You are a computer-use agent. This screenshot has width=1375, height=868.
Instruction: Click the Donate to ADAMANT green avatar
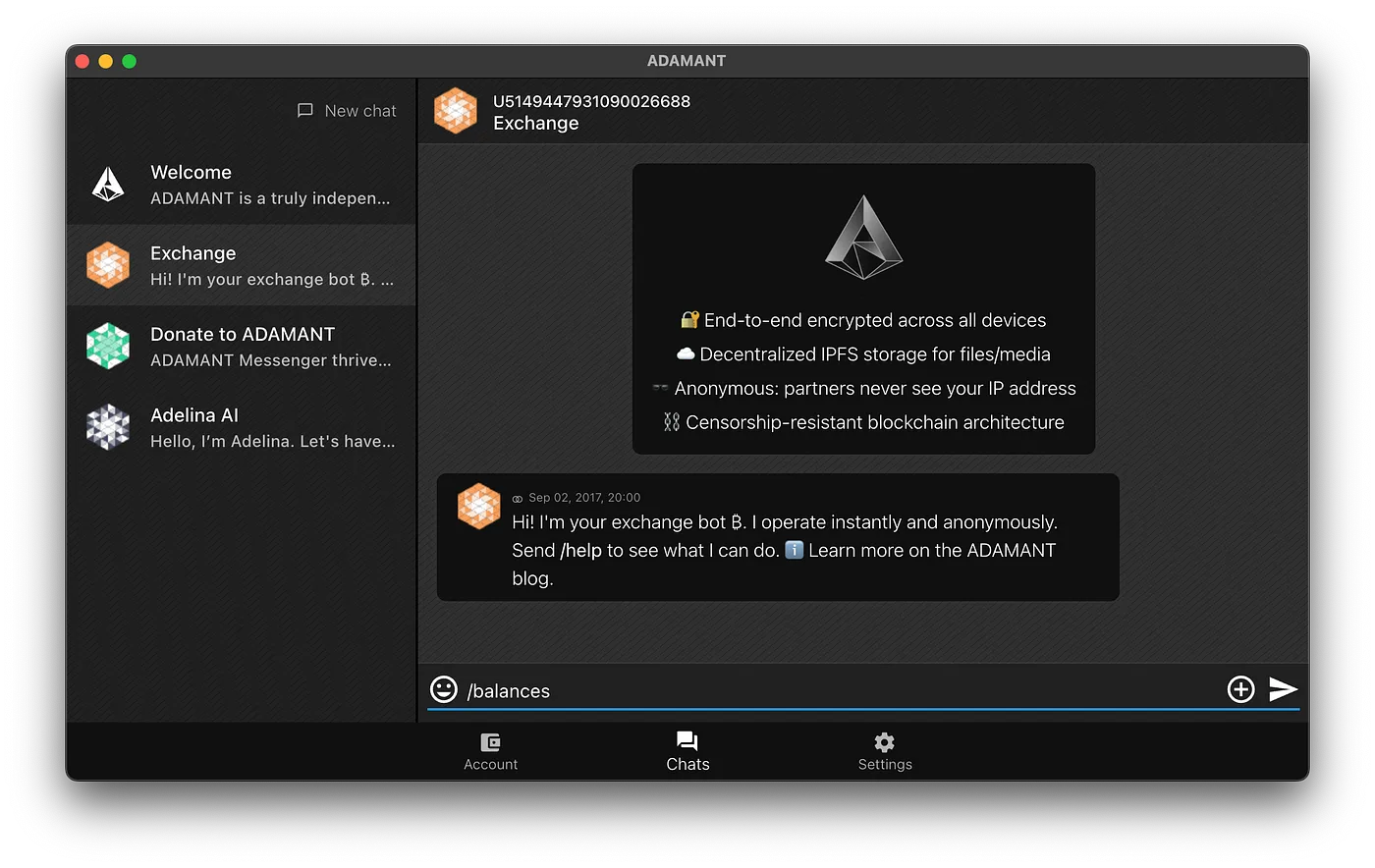[x=108, y=347]
